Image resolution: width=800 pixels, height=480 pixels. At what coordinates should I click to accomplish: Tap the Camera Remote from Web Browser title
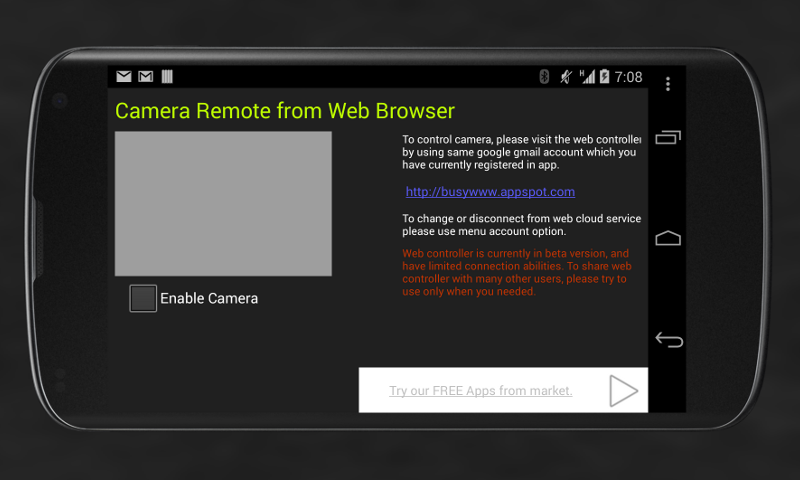(285, 111)
